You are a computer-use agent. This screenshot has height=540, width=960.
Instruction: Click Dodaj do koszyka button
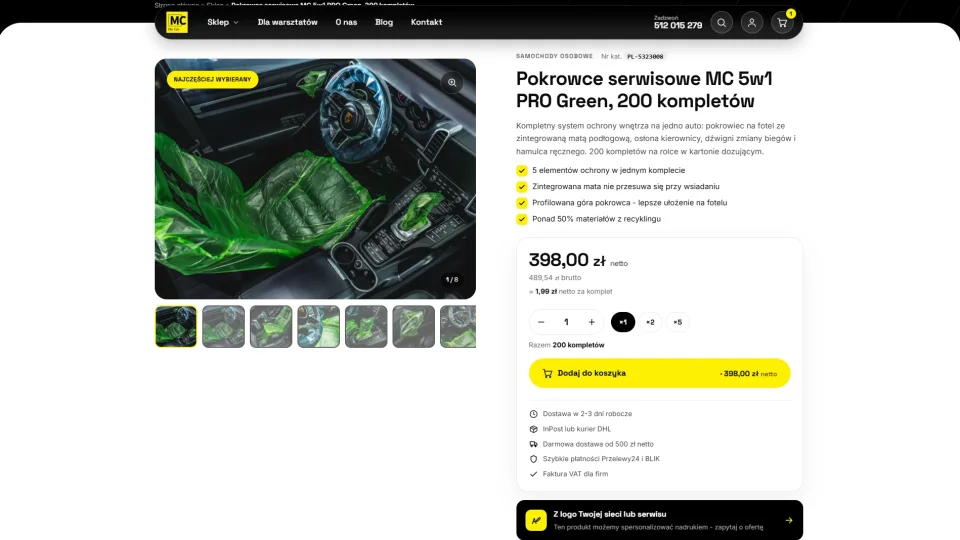pos(659,373)
